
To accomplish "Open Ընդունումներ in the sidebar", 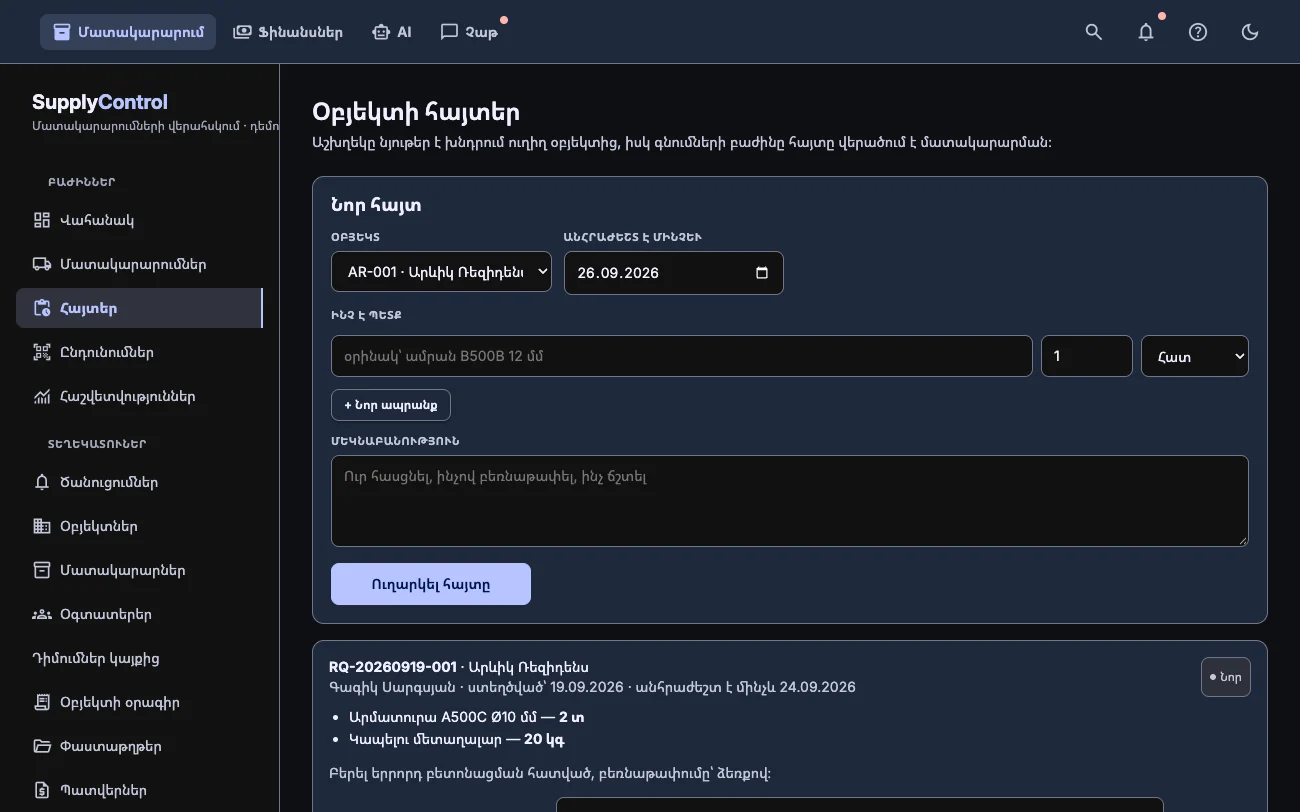I will click(139, 352).
